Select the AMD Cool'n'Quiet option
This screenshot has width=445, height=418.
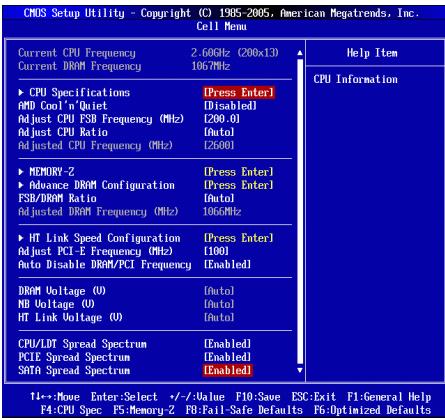[x=63, y=106]
